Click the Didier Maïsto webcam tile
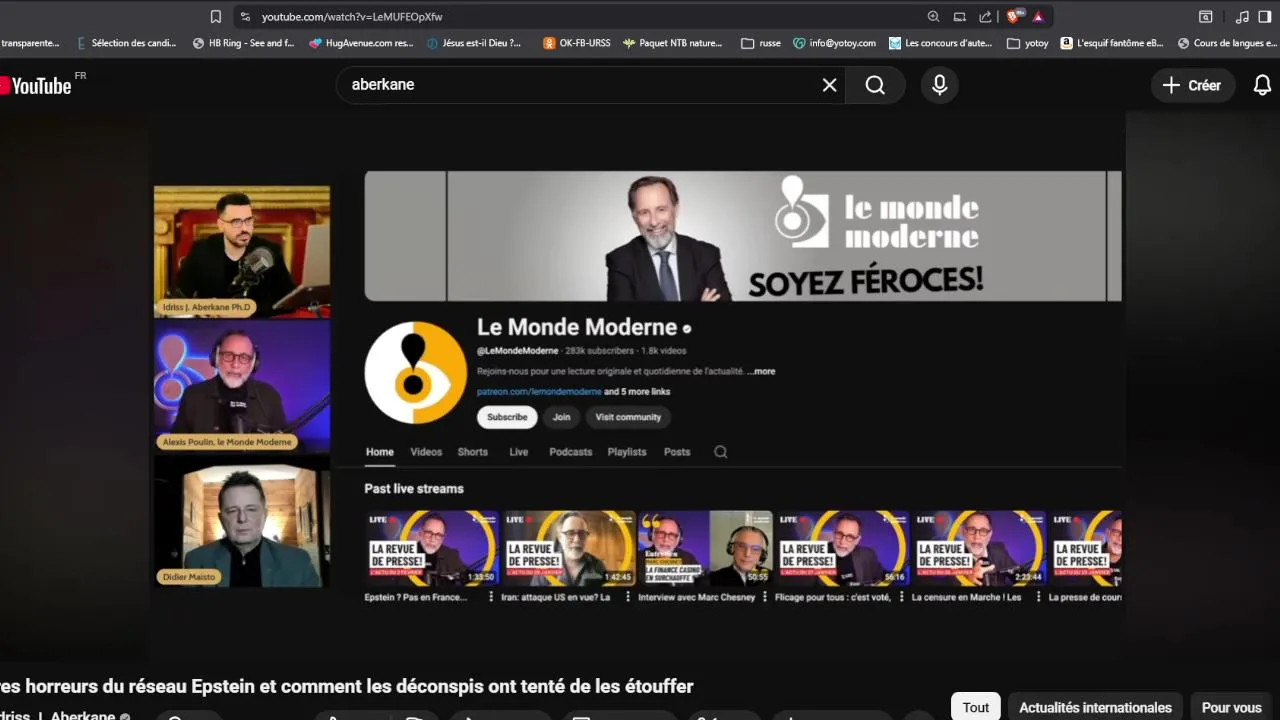1280x720 pixels. coord(242,523)
